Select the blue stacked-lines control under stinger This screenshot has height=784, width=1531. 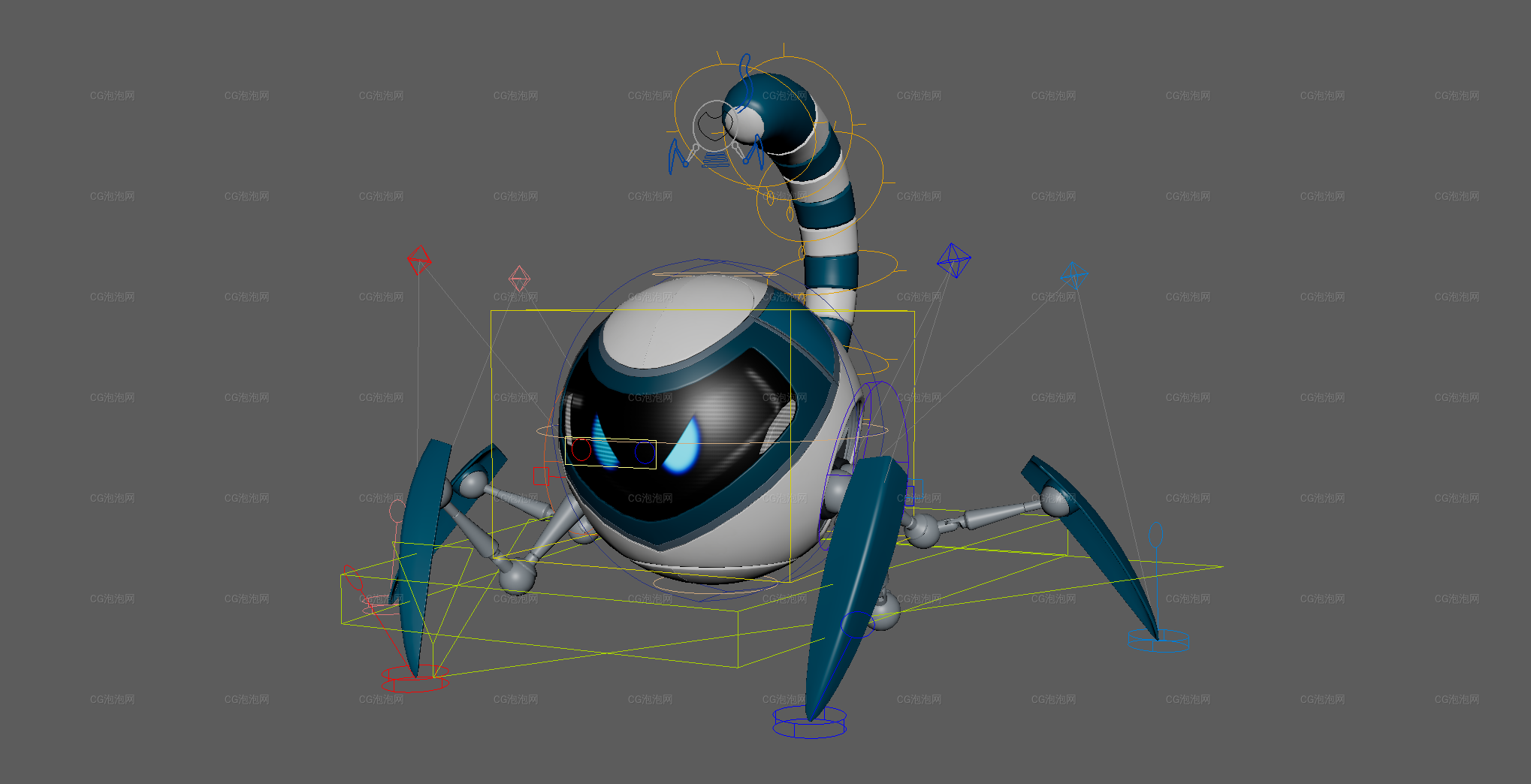click(x=715, y=159)
